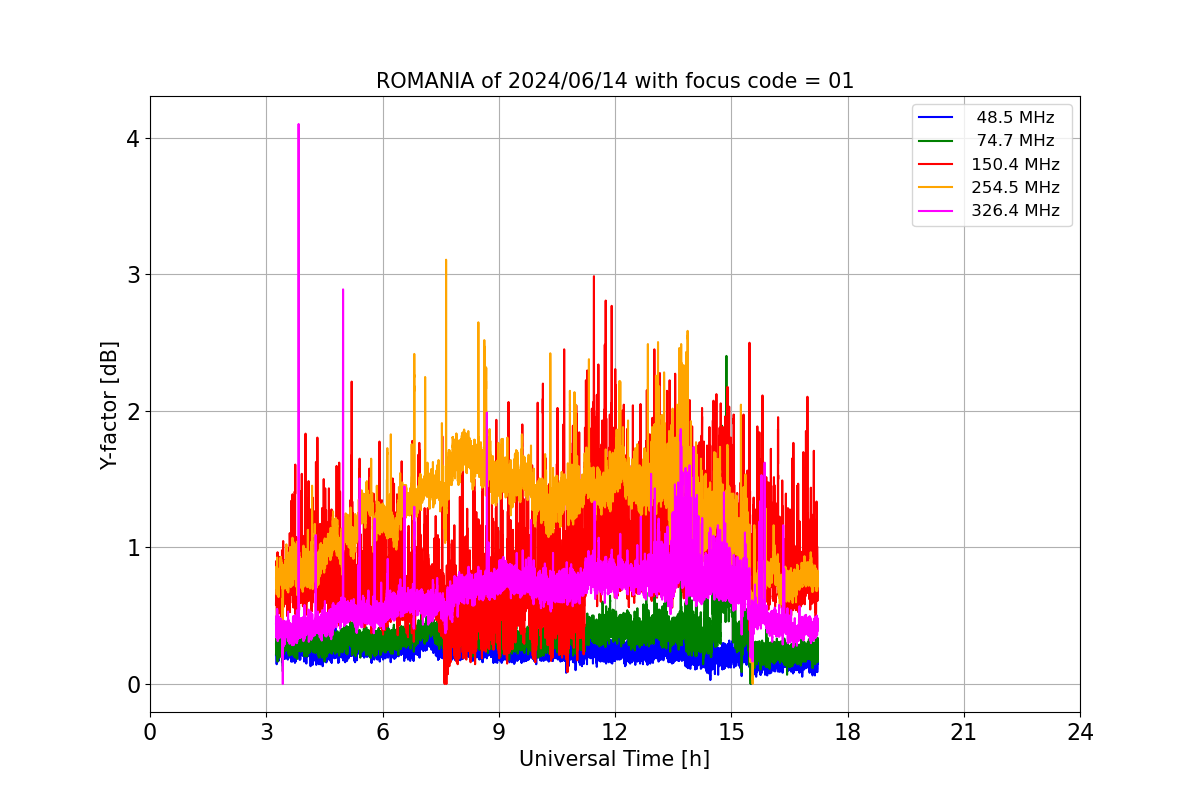Click the y-axis tick label '3'
Image resolution: width=1200 pixels, height=800 pixels.
point(132,275)
